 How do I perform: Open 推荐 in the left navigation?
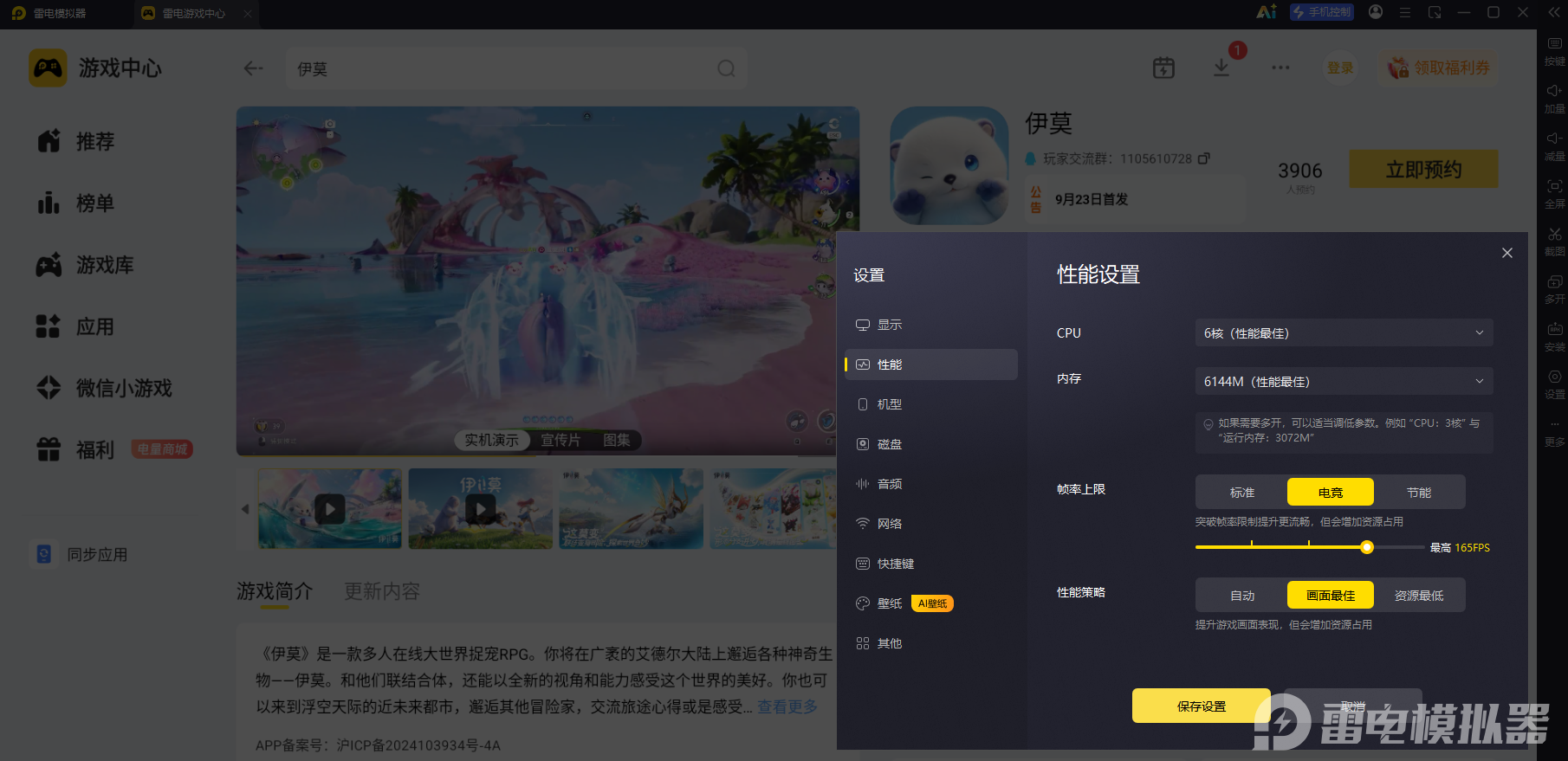click(x=76, y=141)
